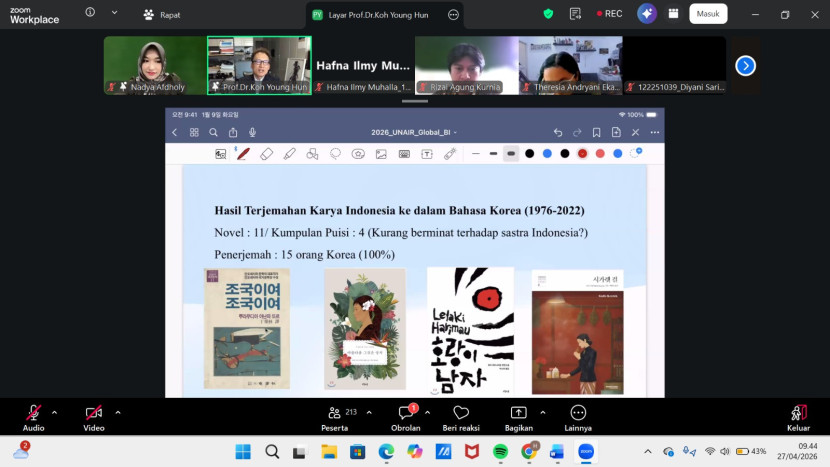Choose the medium pen stroke width
The image size is (830, 467).
(x=493, y=154)
